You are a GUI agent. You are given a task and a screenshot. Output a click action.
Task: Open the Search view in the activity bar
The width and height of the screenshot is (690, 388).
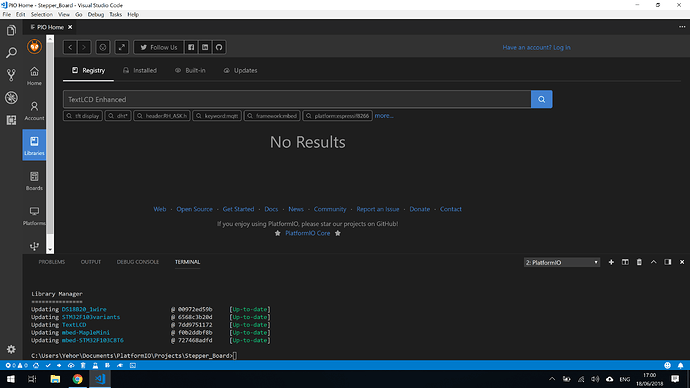click(11, 53)
